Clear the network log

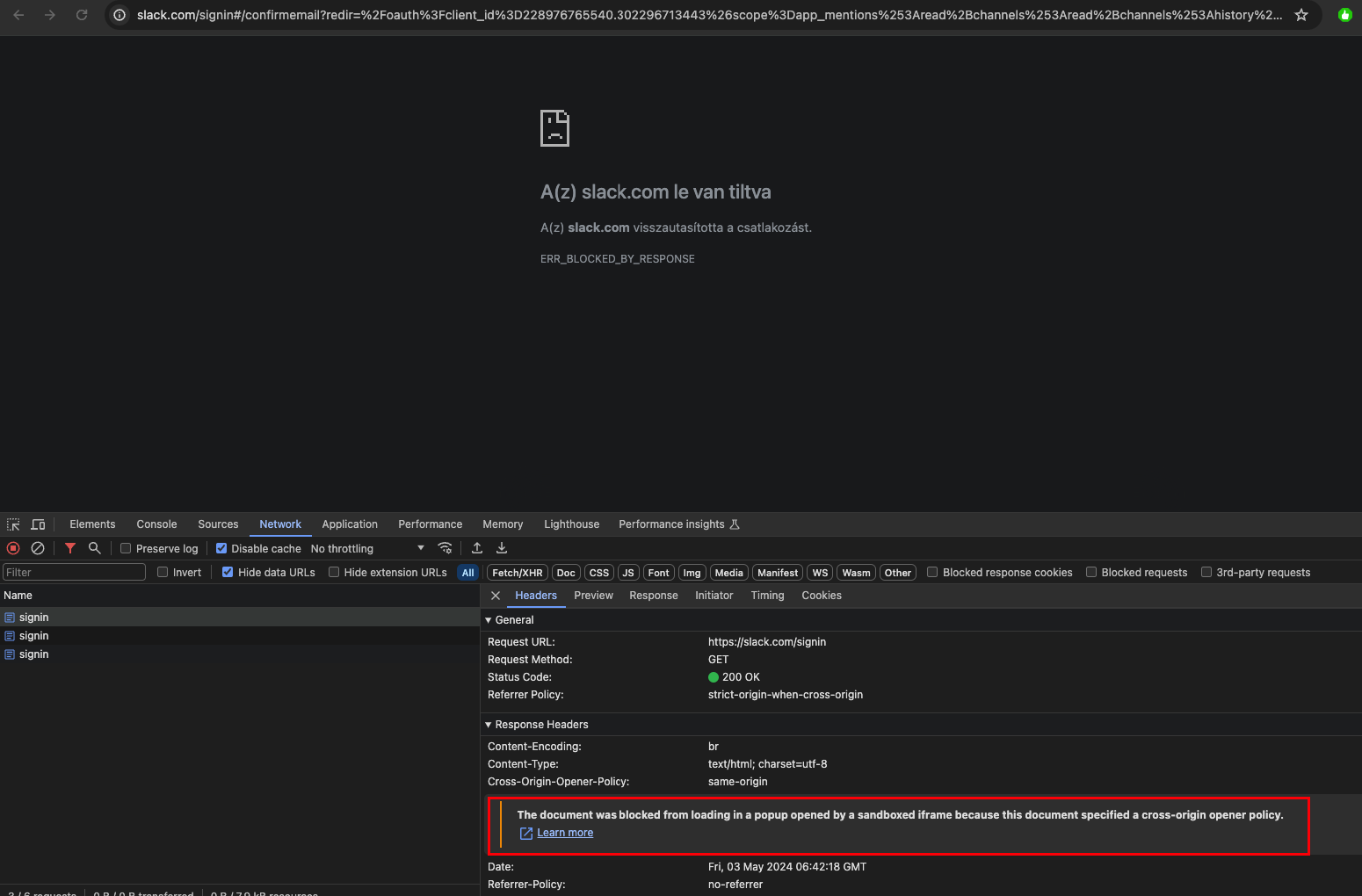(38, 548)
